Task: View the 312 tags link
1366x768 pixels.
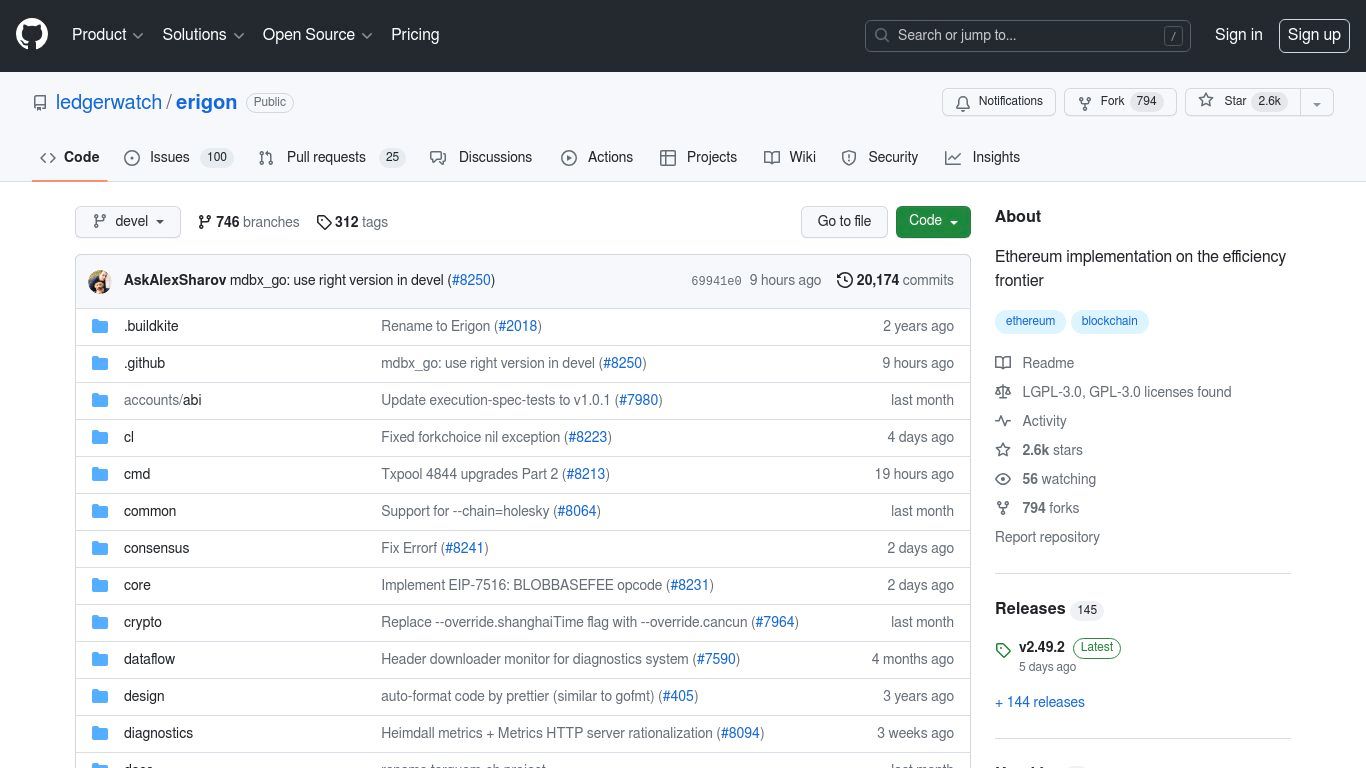Action: [352, 222]
